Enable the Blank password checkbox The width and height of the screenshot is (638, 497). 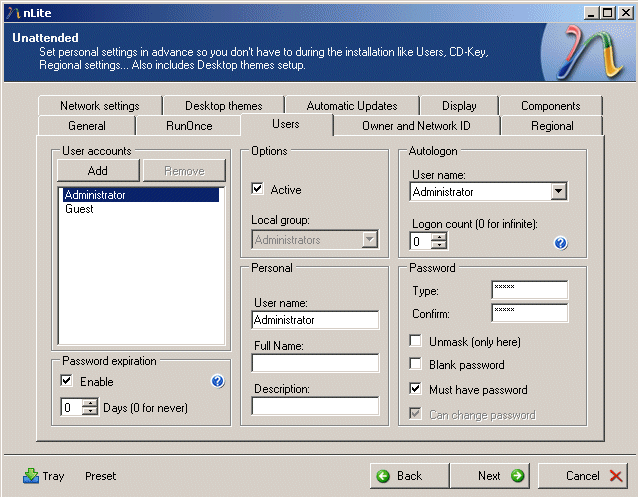[415, 363]
